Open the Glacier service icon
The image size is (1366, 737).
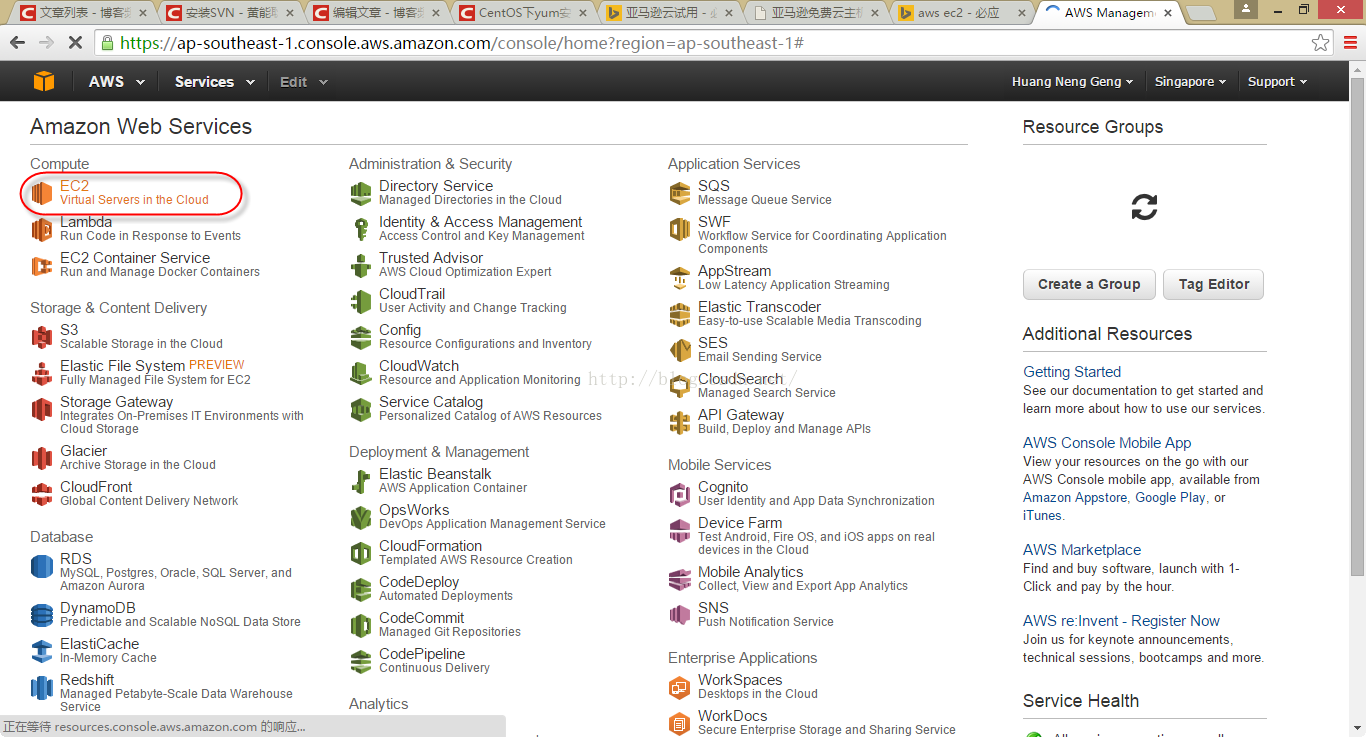point(41,458)
